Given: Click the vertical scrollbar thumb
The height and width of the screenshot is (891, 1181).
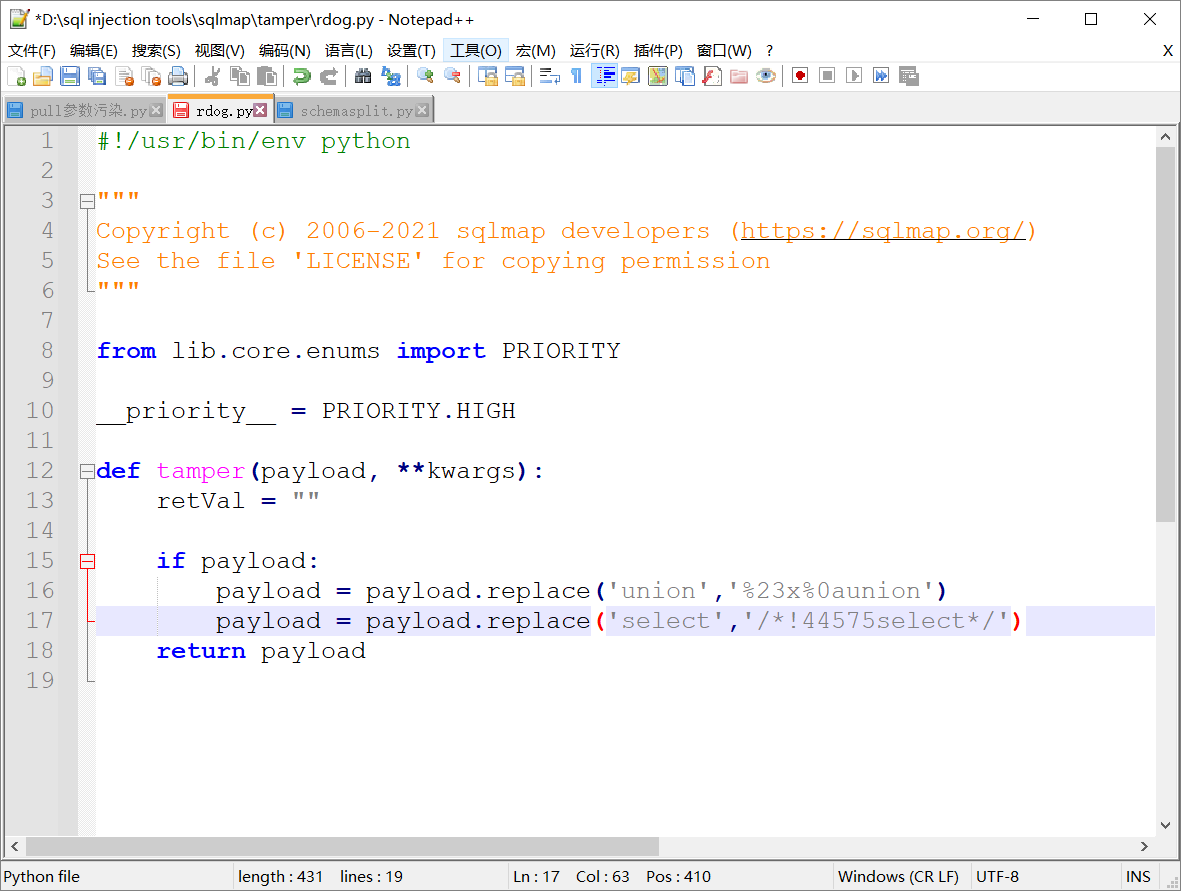Looking at the screenshot, I should pyautogui.click(x=1165, y=334).
